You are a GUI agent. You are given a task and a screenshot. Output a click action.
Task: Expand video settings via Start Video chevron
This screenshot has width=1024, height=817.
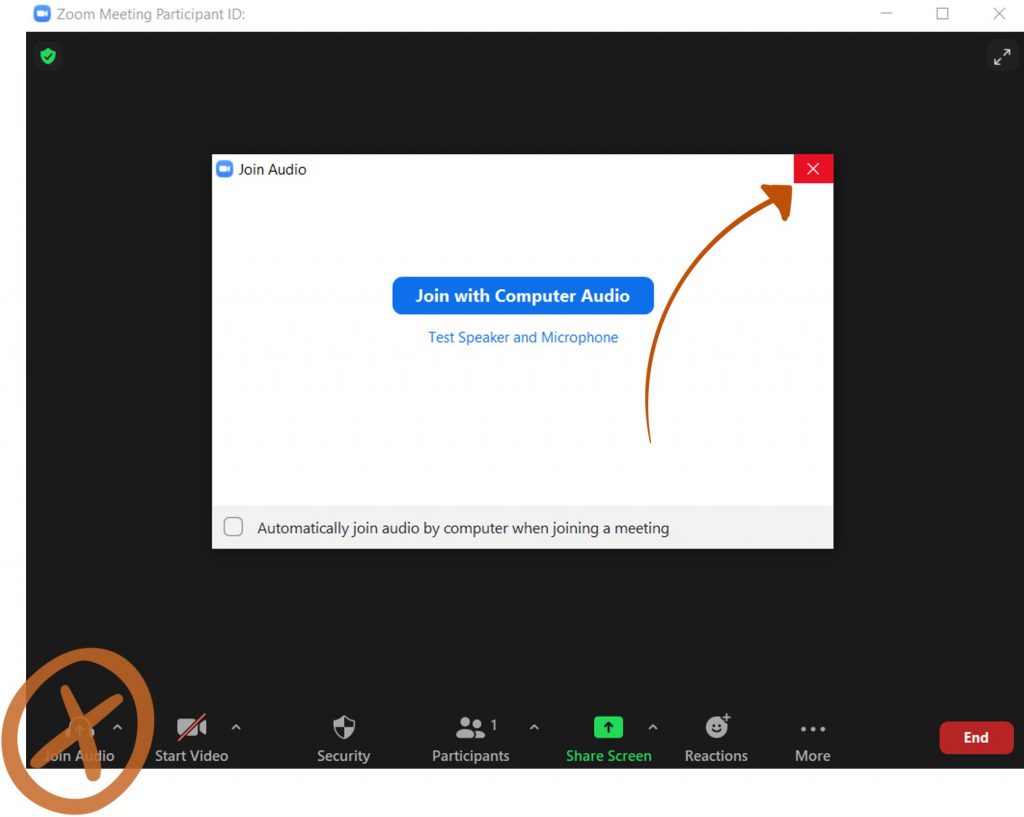(x=236, y=727)
